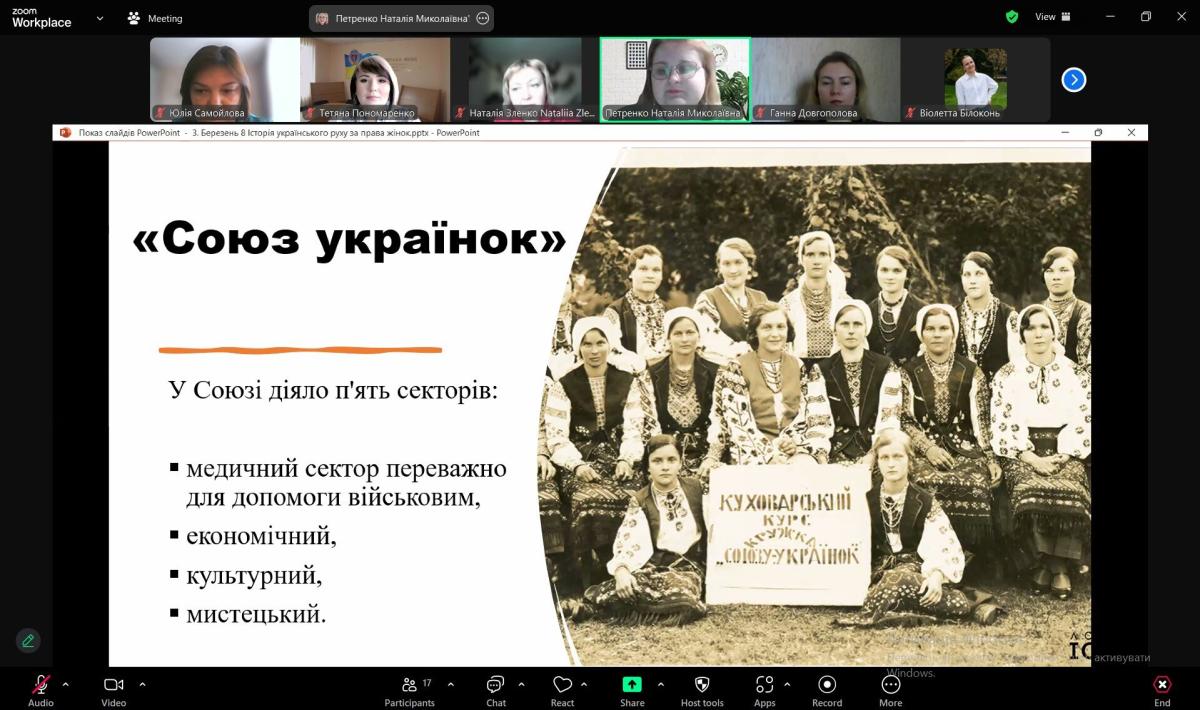This screenshot has height=710, width=1200.
Task: Open the Apps icon
Action: tap(764, 685)
